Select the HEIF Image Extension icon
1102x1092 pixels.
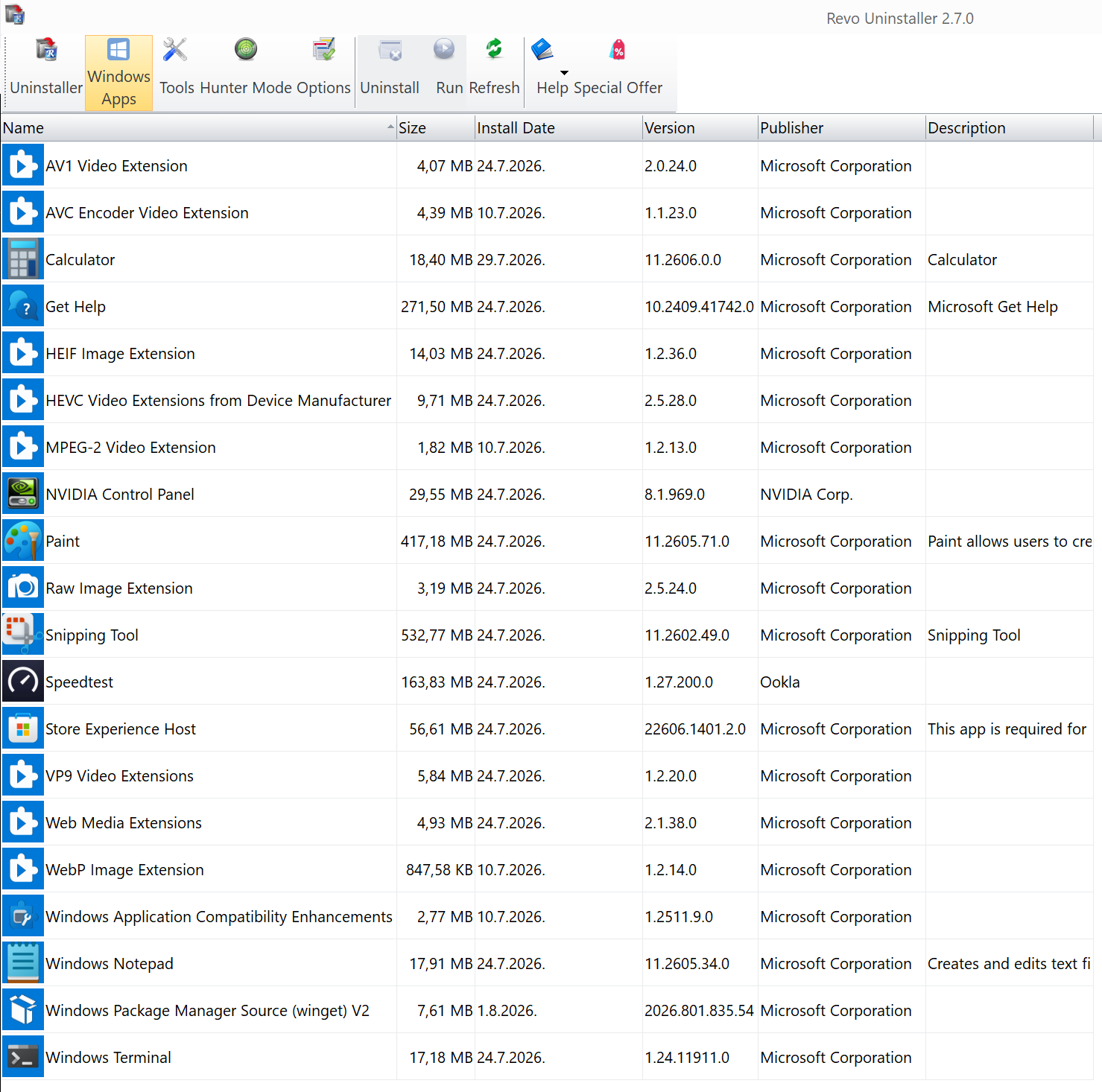[x=23, y=353]
